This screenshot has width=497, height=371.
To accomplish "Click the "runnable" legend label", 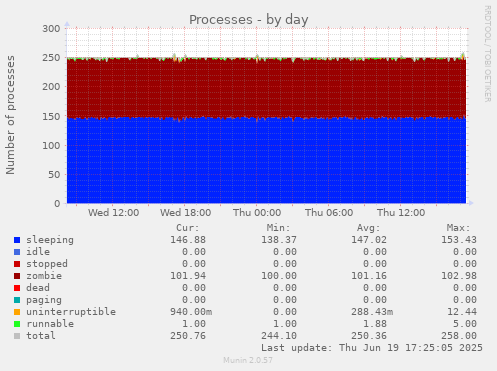I will pos(50,324).
